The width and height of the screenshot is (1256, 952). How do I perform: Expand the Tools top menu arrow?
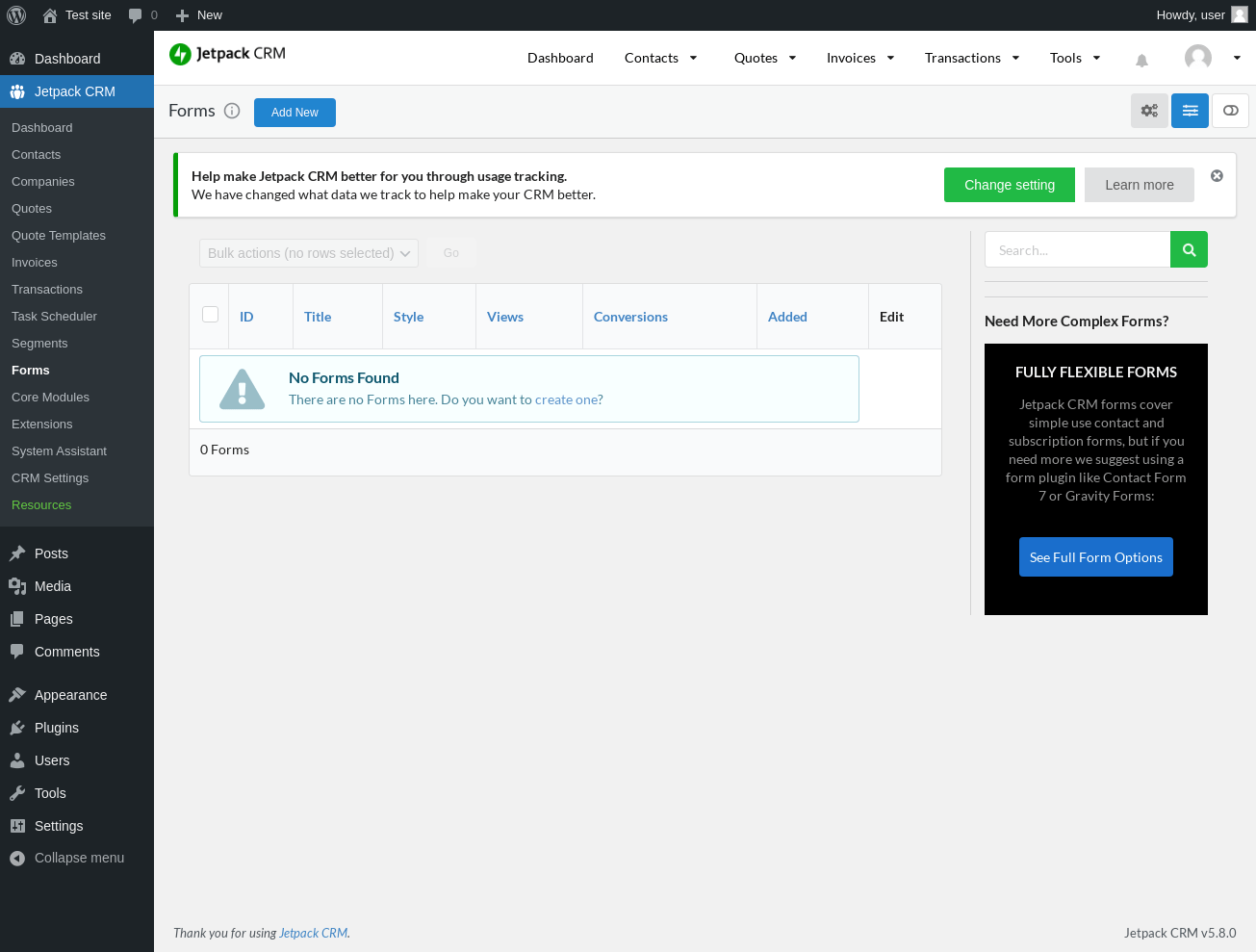[1096, 58]
